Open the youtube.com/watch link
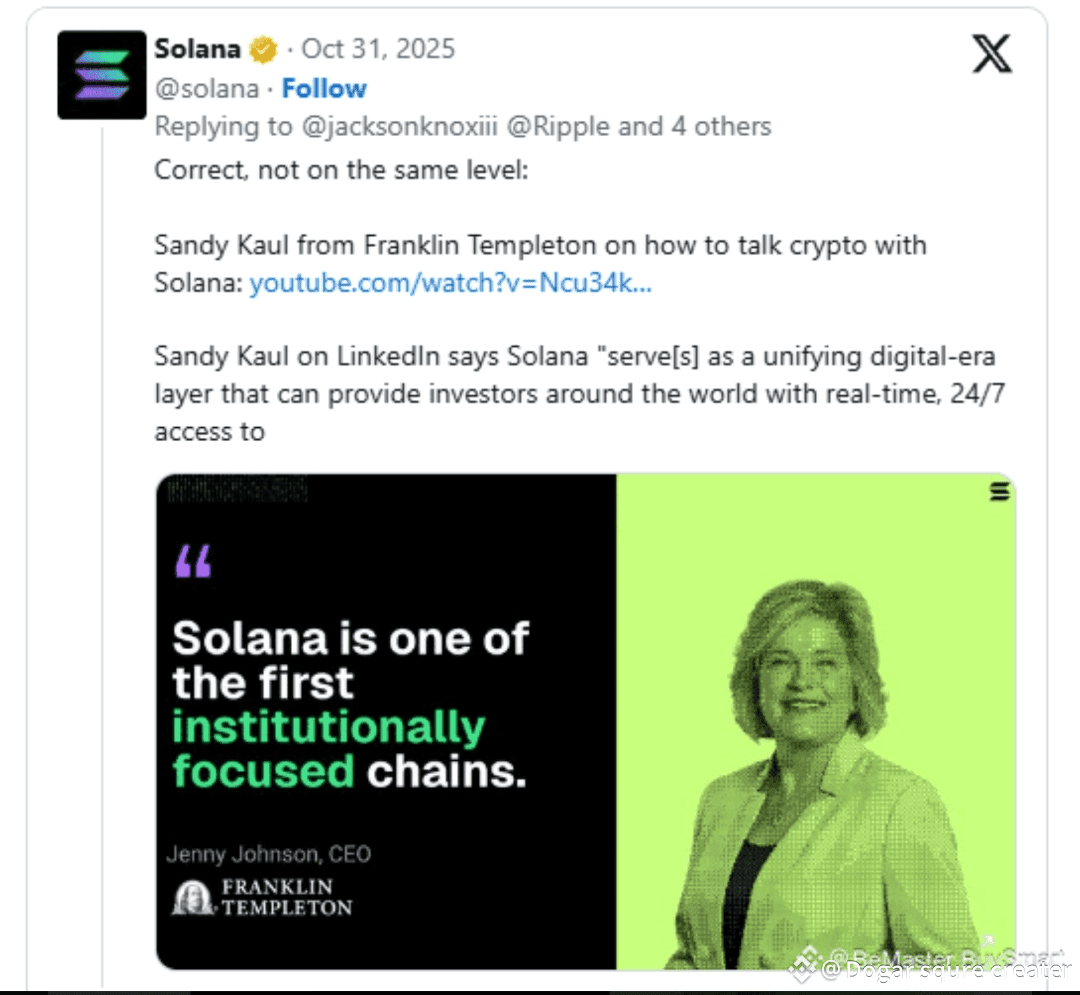Image resolution: width=1080 pixels, height=995 pixels. [x=450, y=283]
